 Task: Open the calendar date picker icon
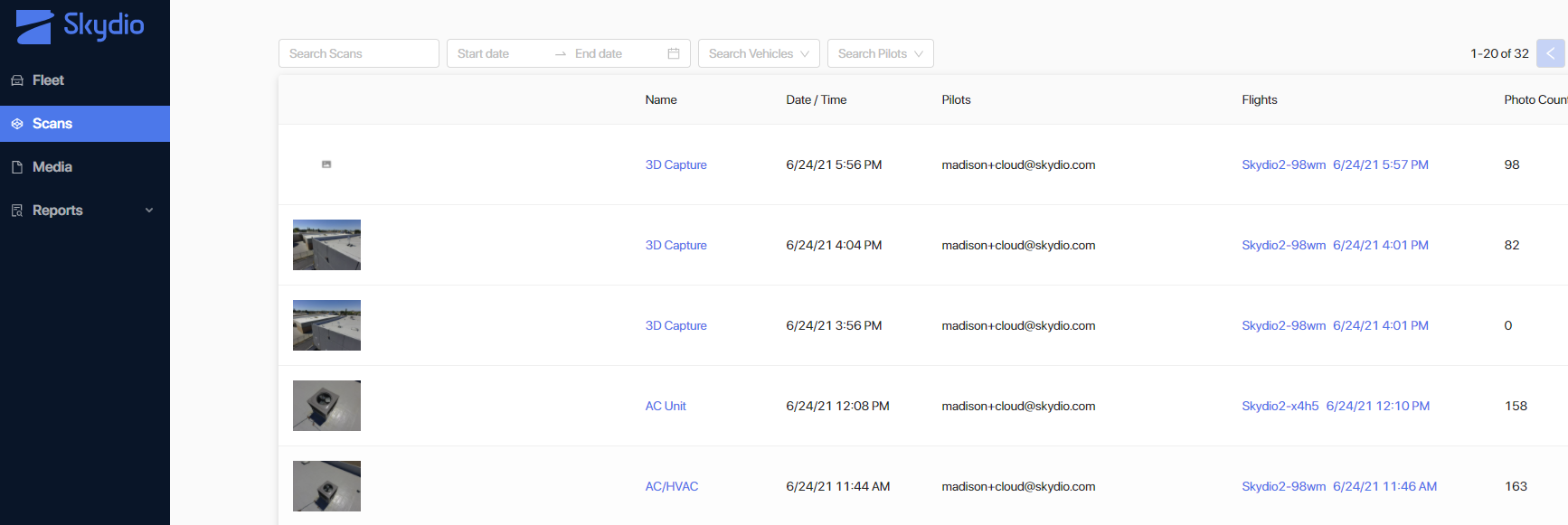[674, 53]
